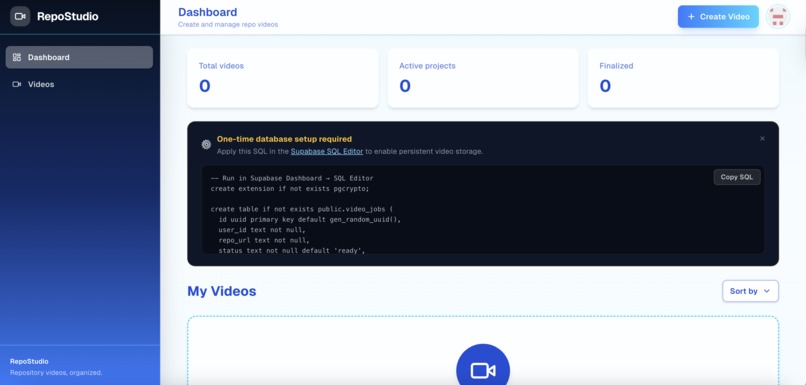This screenshot has width=806, height=385.
Task: Open the Sort by dropdown
Action: pyautogui.click(x=750, y=291)
